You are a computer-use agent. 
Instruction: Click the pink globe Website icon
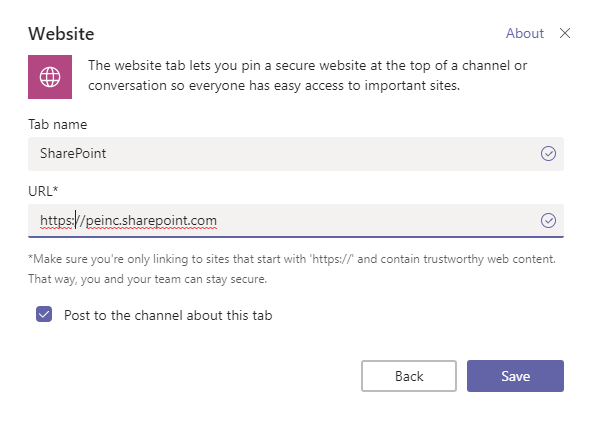[x=50, y=77]
